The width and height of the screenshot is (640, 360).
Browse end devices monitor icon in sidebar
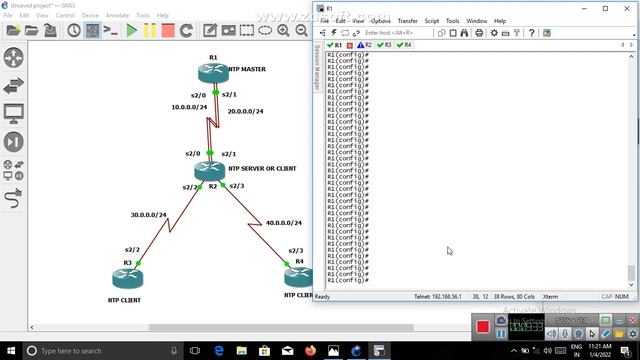pos(13,114)
